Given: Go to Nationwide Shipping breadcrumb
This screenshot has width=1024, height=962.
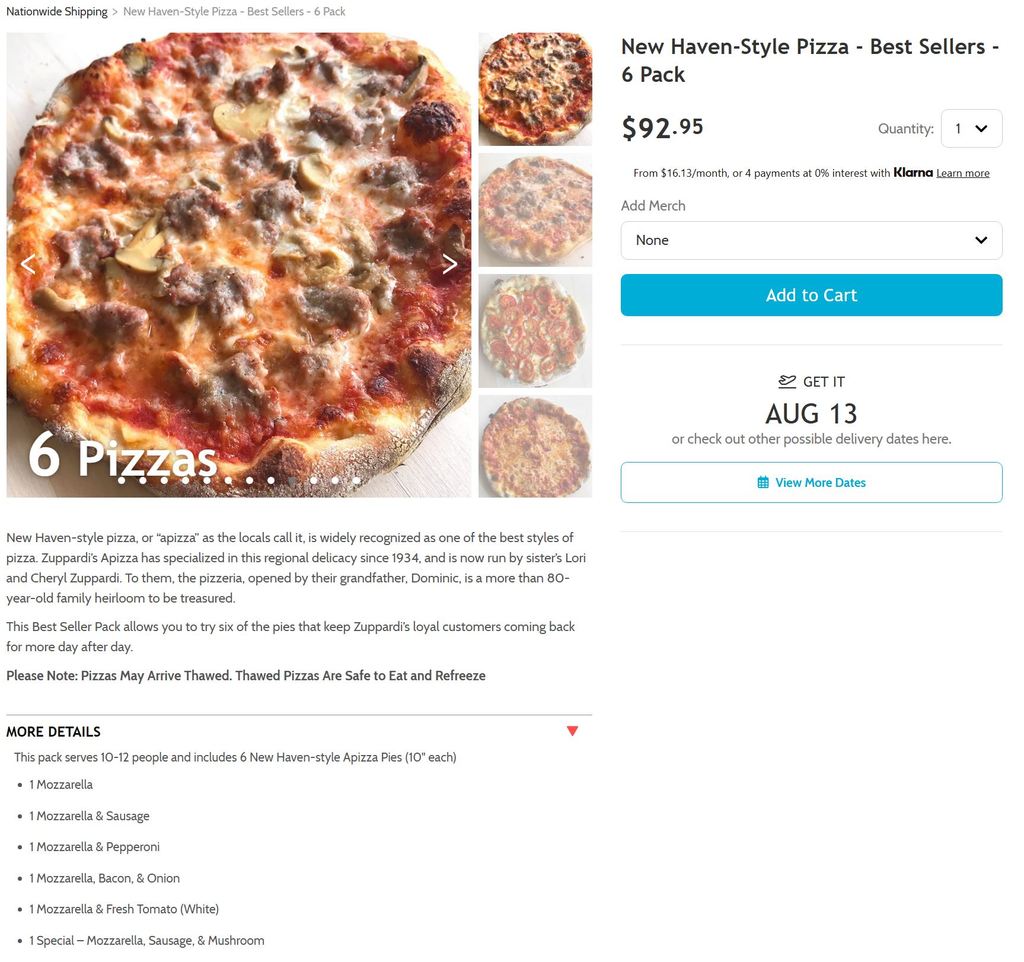Looking at the screenshot, I should 57,11.
